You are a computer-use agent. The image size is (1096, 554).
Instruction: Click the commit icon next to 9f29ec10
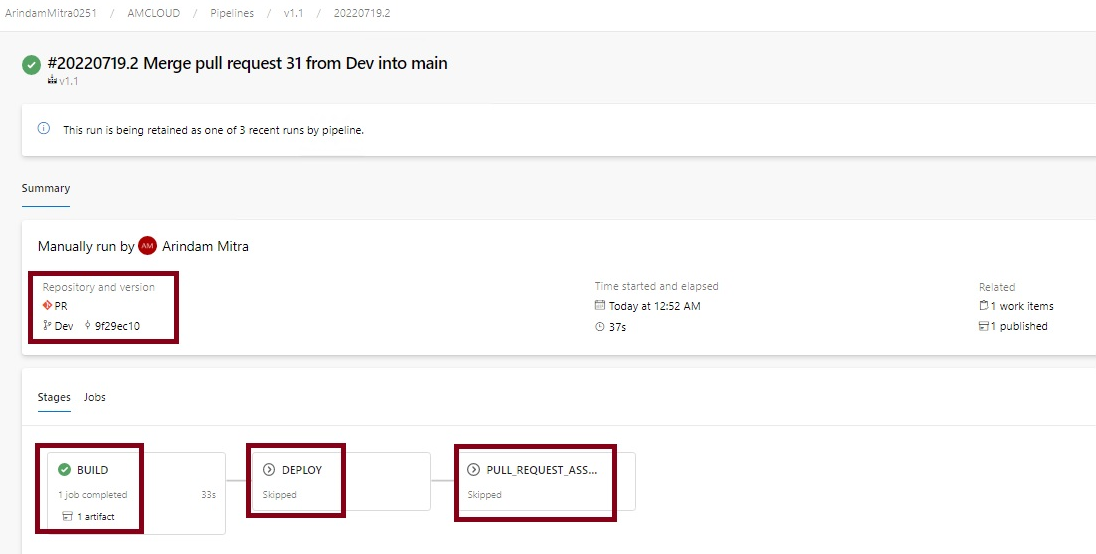click(x=87, y=326)
